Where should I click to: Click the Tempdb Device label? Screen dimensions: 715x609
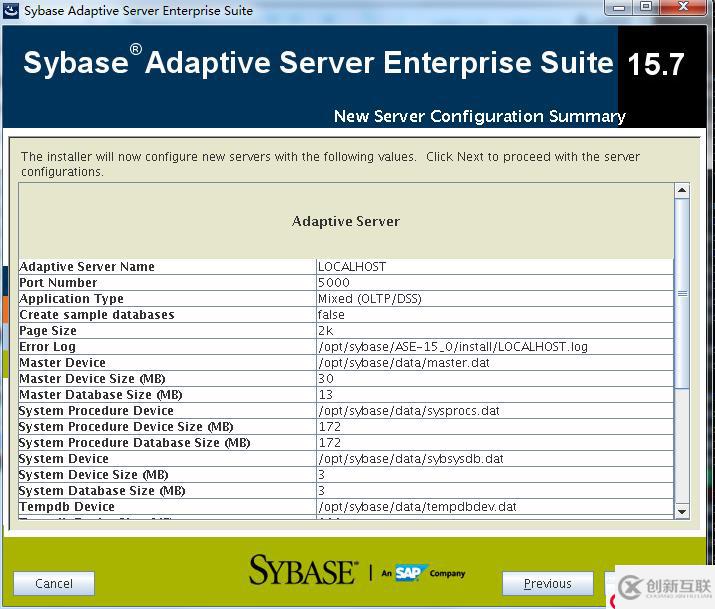(x=67, y=506)
